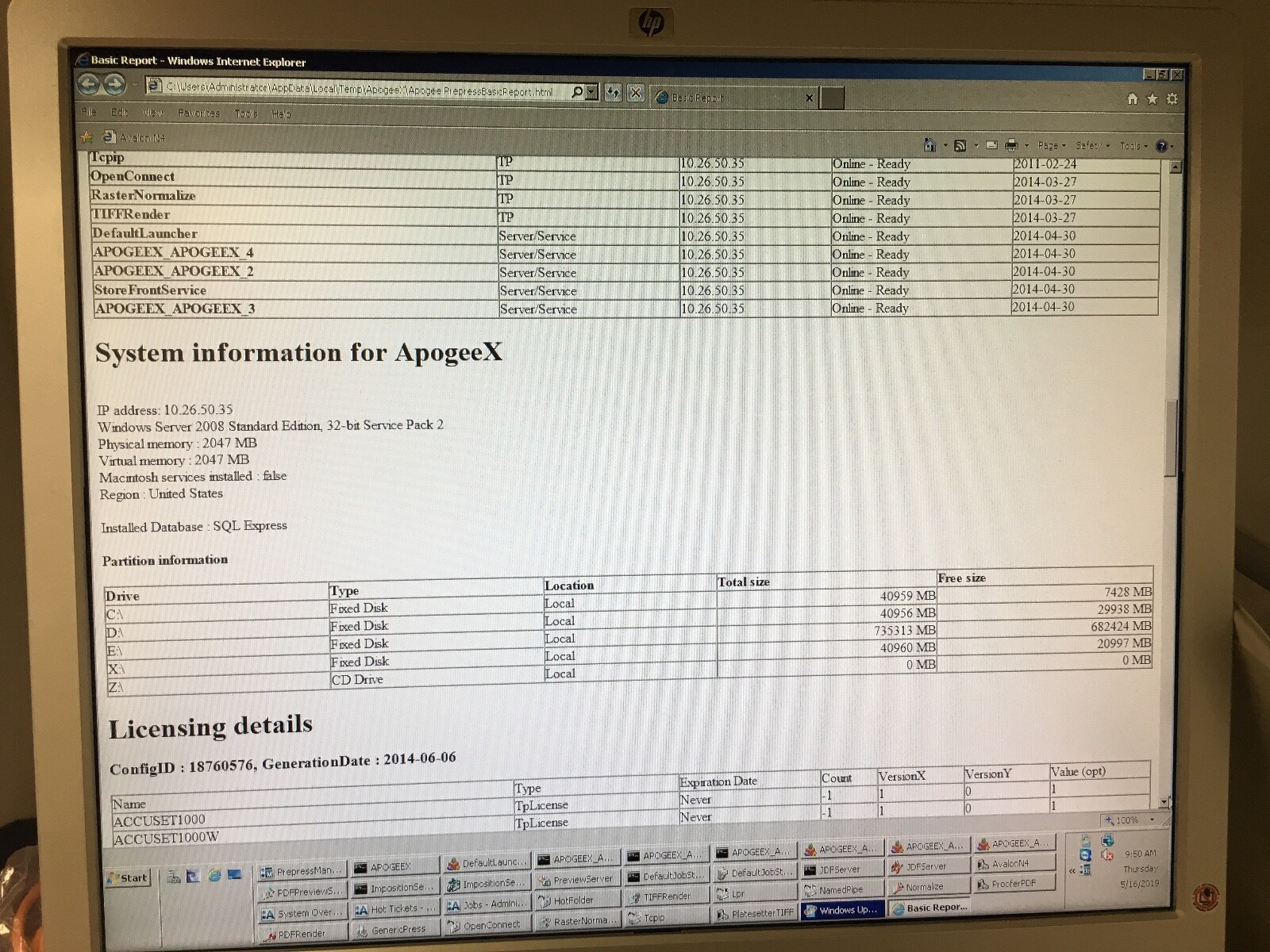This screenshot has height=952, width=1270.
Task: Click the 'Licensing details' heading
Action: [210, 727]
